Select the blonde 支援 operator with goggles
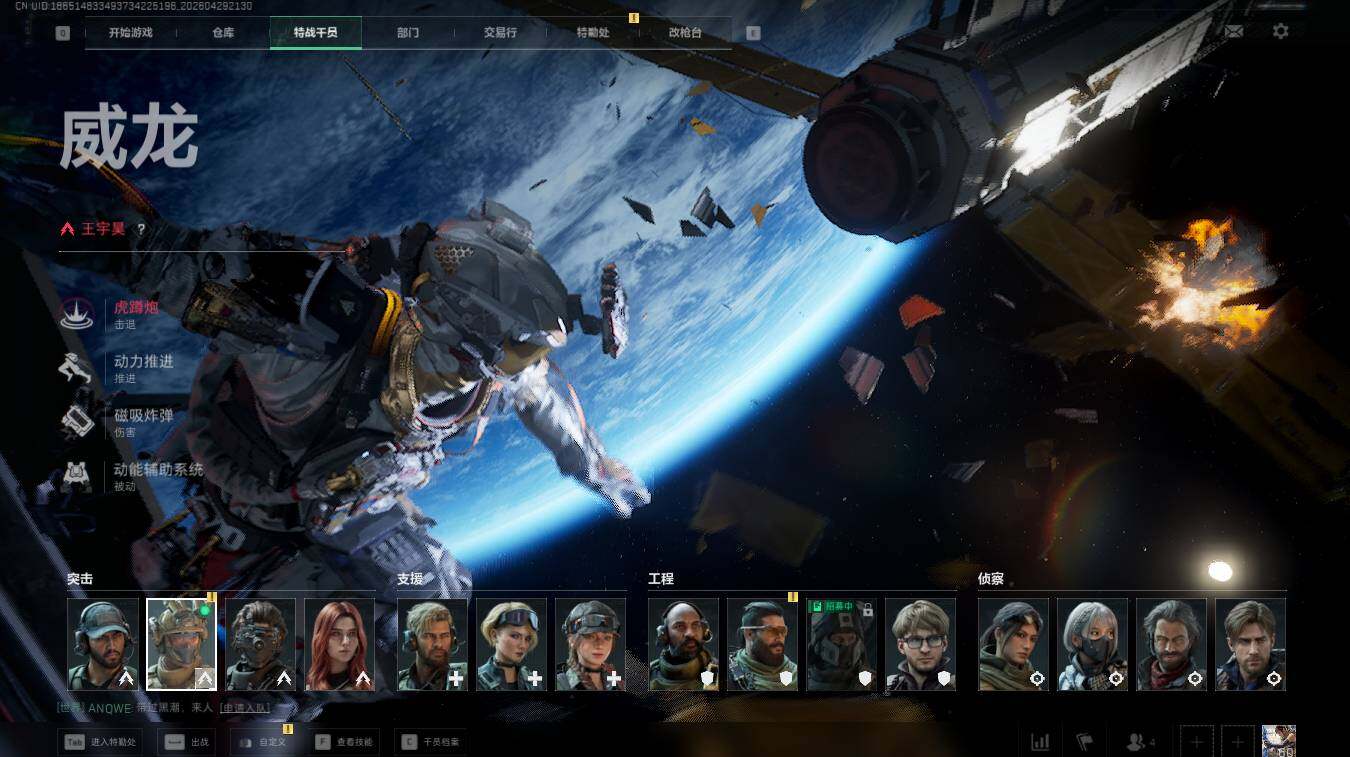1350x757 pixels. (512, 644)
